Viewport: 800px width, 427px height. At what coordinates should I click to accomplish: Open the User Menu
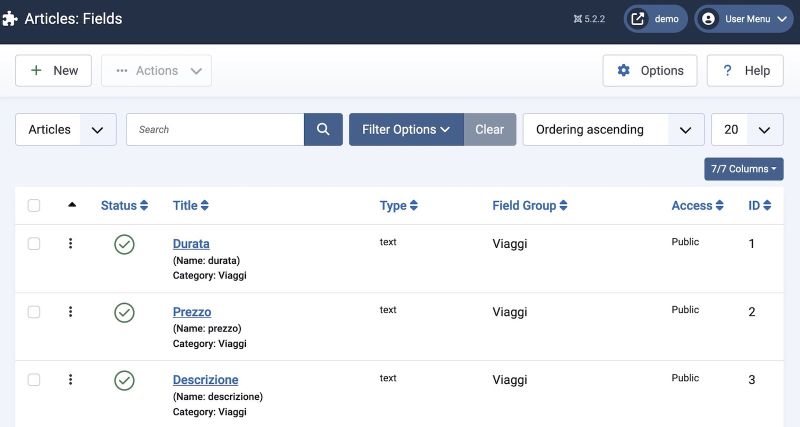(743, 18)
